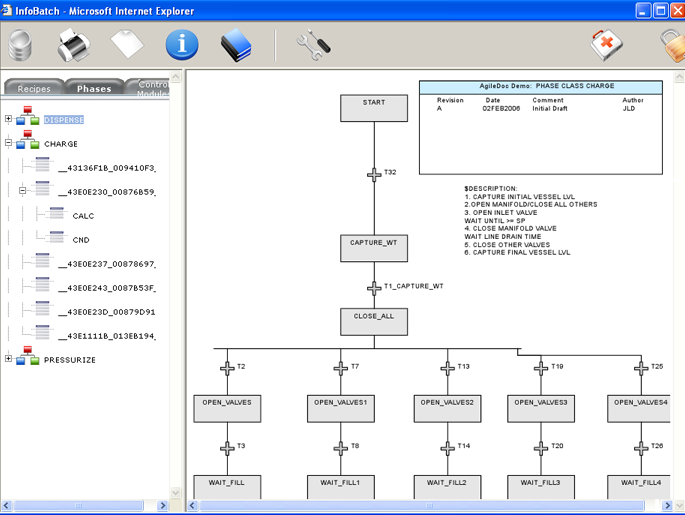Click the WAIT_FILL1 step box
Image resolution: width=685 pixels, height=515 pixels.
pos(341,487)
